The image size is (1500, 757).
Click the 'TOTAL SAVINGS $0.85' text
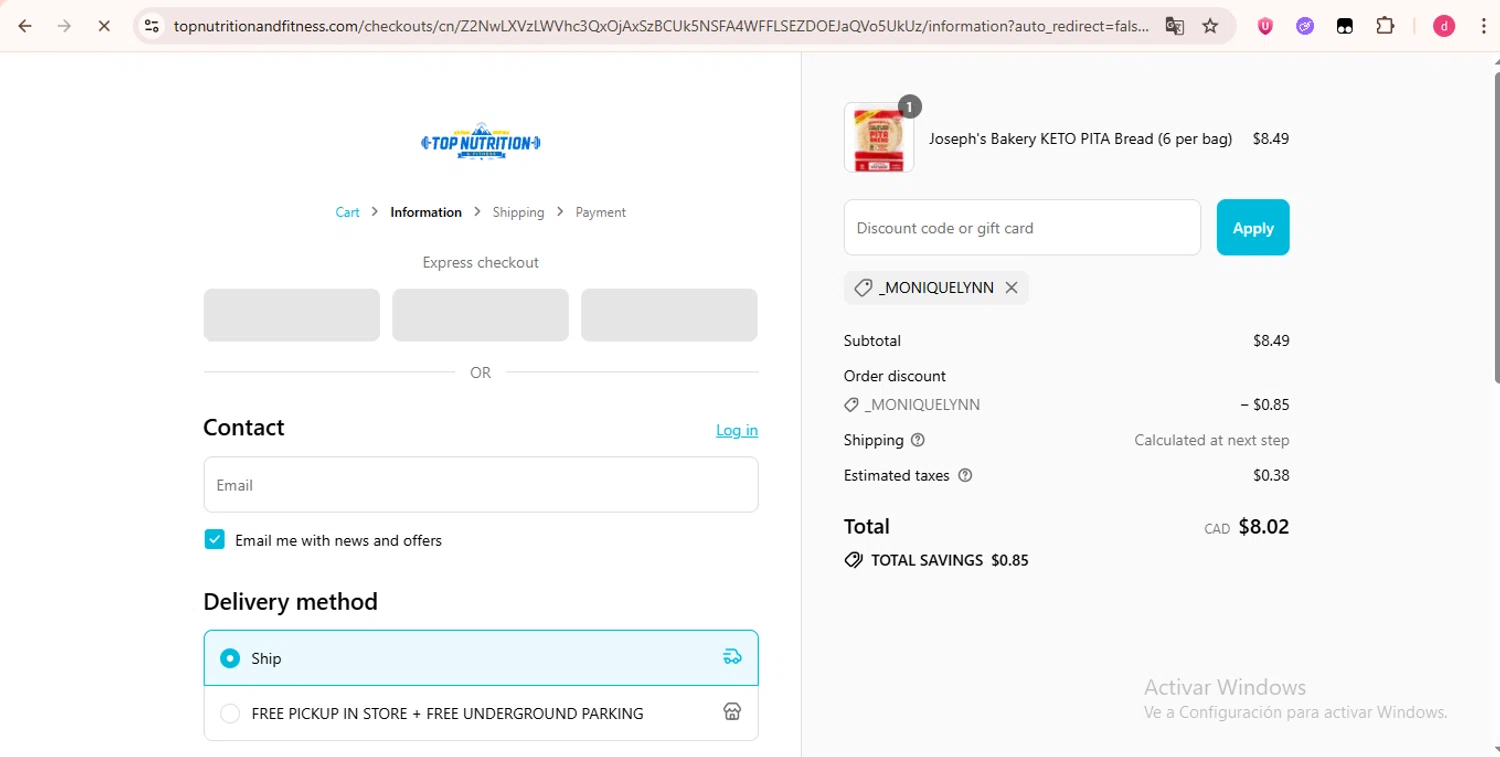949,560
